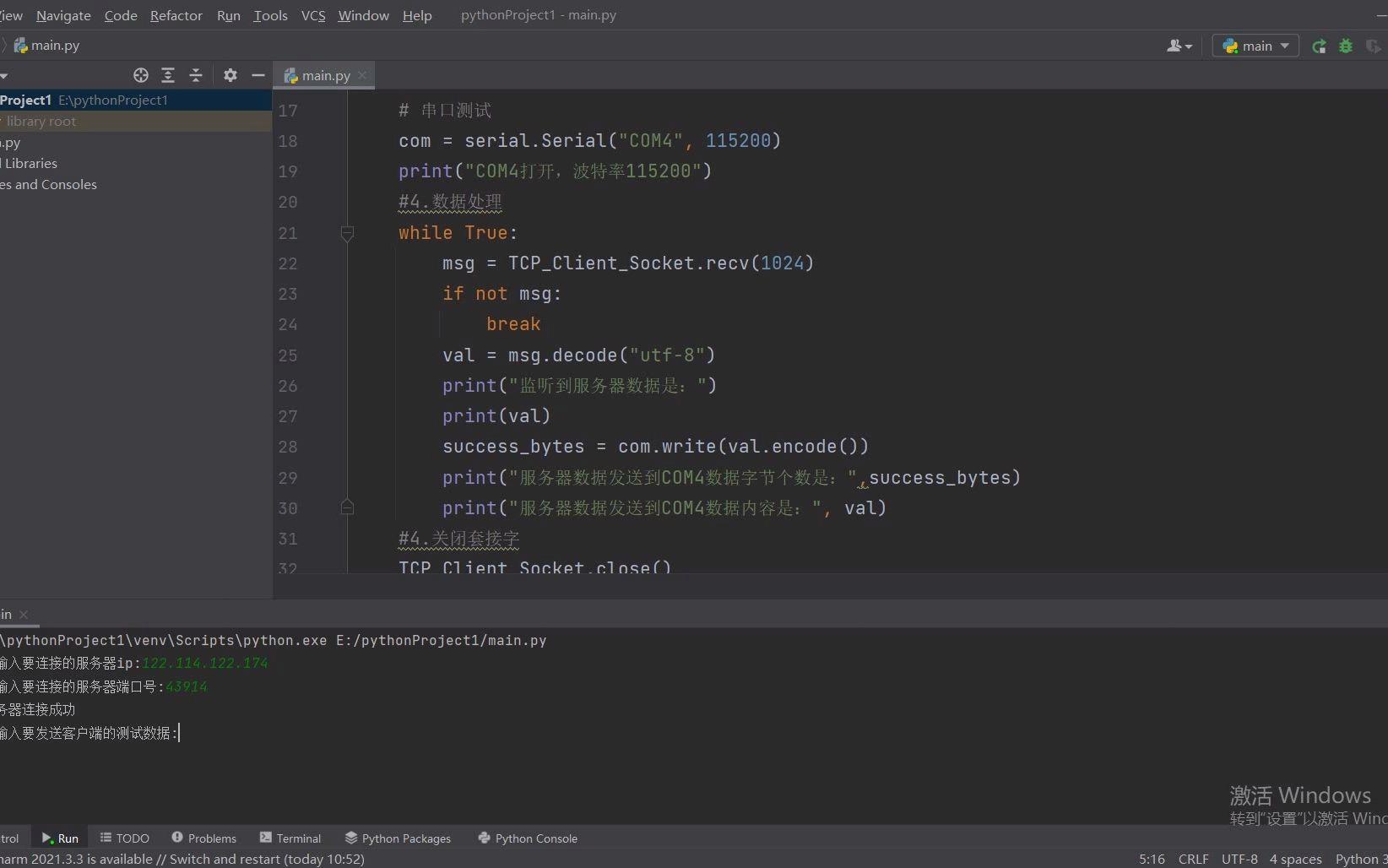Click the serial.Serial COM4 code line
1388x868 pixels.
pyautogui.click(x=589, y=140)
